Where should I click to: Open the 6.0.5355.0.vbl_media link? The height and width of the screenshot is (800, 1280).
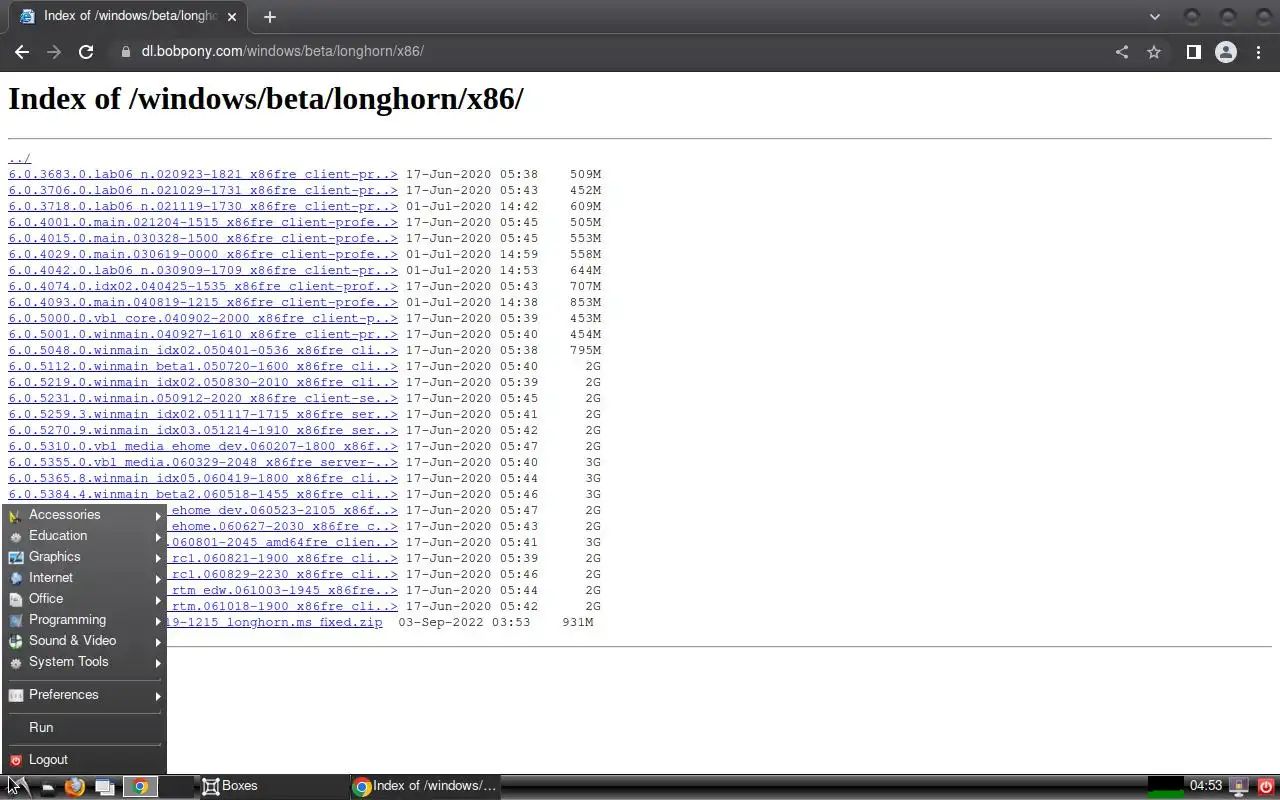coord(203,462)
